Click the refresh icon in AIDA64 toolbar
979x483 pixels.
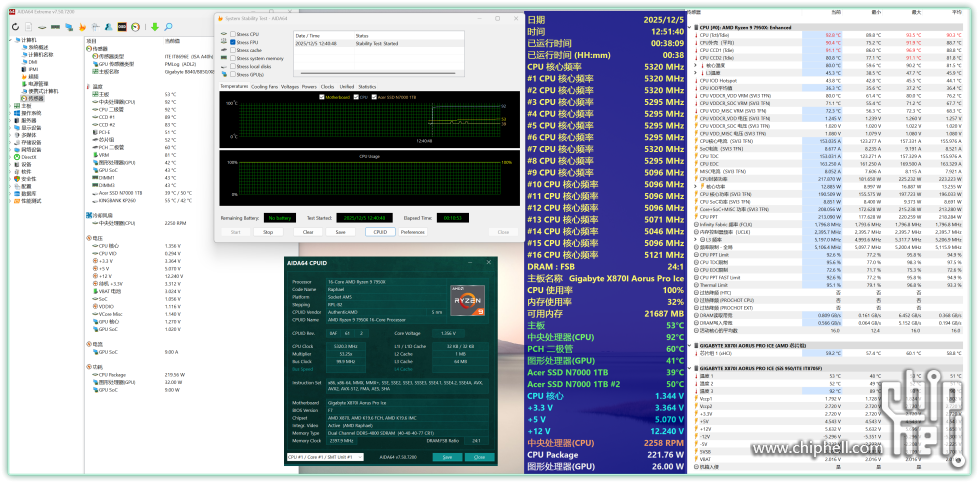point(15,27)
